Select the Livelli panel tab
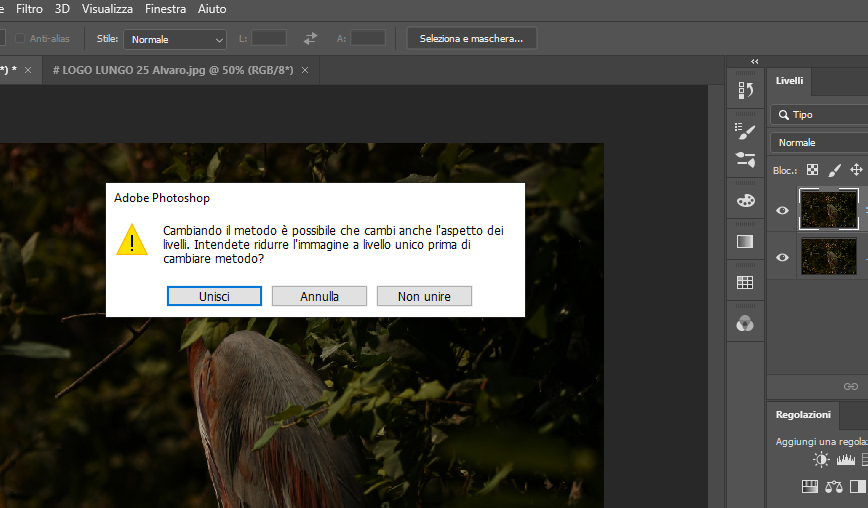The height and width of the screenshot is (508, 868). (x=789, y=81)
